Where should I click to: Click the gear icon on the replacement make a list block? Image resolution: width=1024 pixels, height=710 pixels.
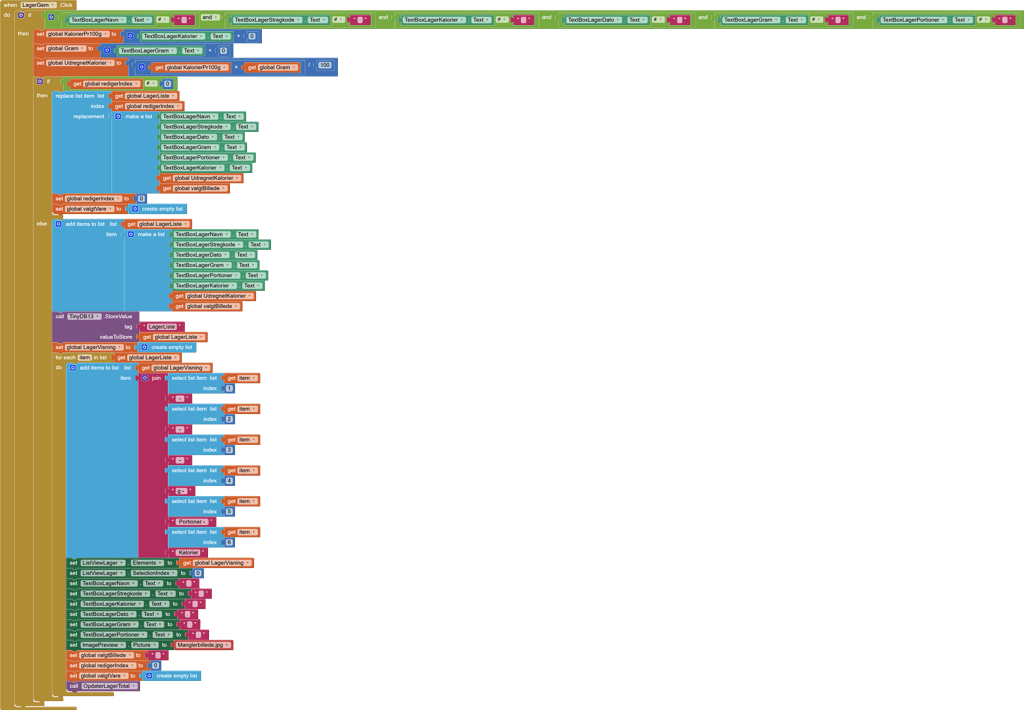[x=118, y=117]
